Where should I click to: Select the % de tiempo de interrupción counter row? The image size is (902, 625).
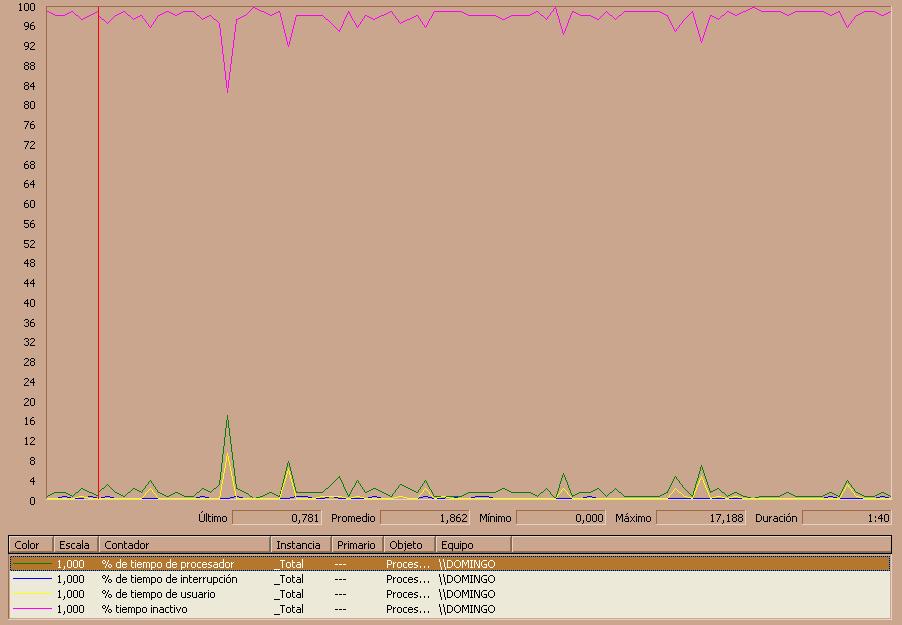450,579
